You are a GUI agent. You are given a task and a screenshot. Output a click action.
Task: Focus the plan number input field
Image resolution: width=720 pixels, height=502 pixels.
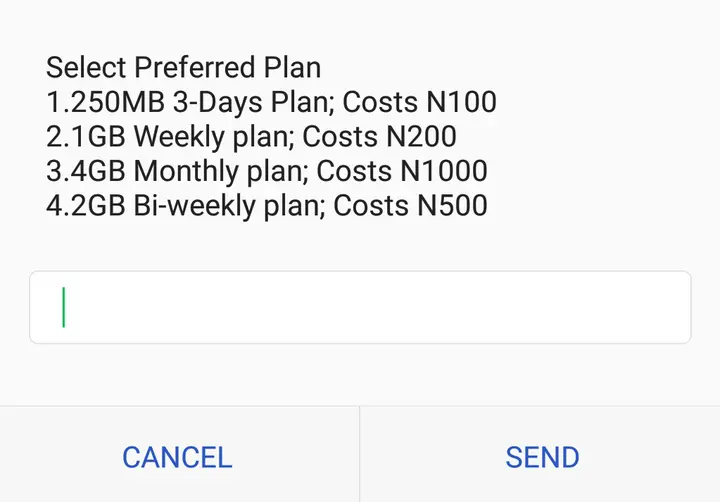coord(360,307)
